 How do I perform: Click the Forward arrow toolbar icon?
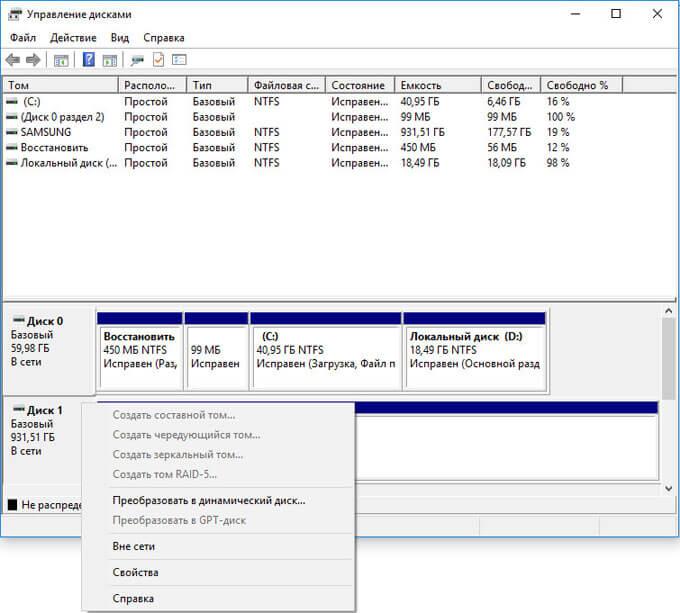tap(33, 60)
